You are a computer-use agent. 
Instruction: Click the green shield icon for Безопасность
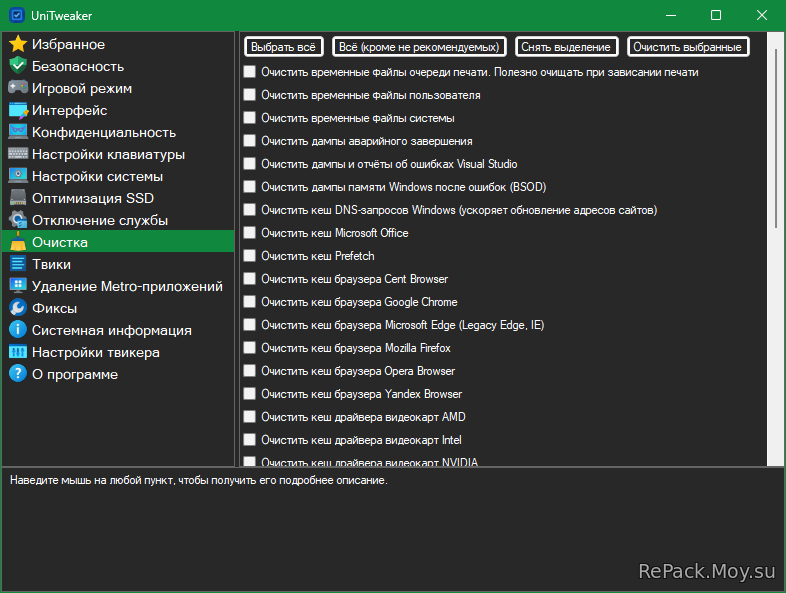(x=17, y=66)
